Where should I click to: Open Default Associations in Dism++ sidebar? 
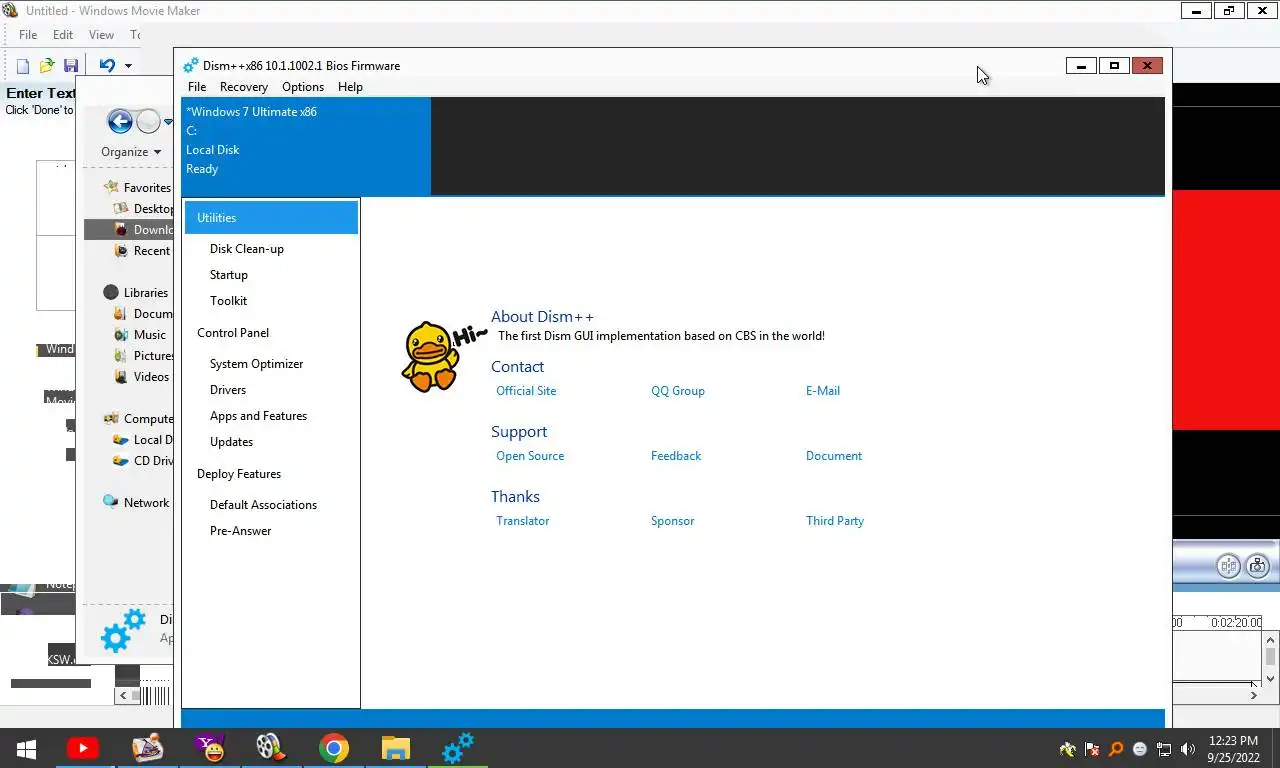pos(264,505)
